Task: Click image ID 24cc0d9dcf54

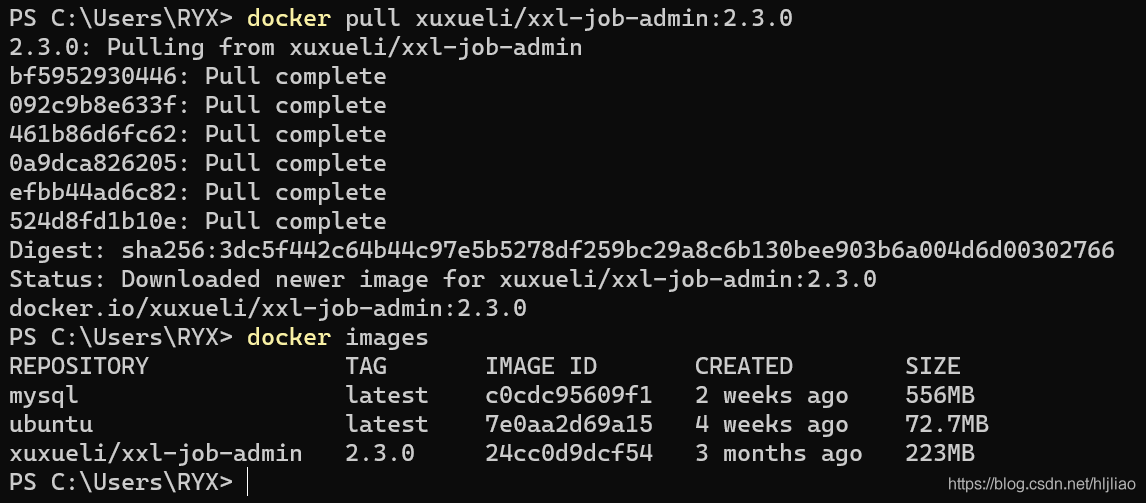Action: pyautogui.click(x=568, y=453)
